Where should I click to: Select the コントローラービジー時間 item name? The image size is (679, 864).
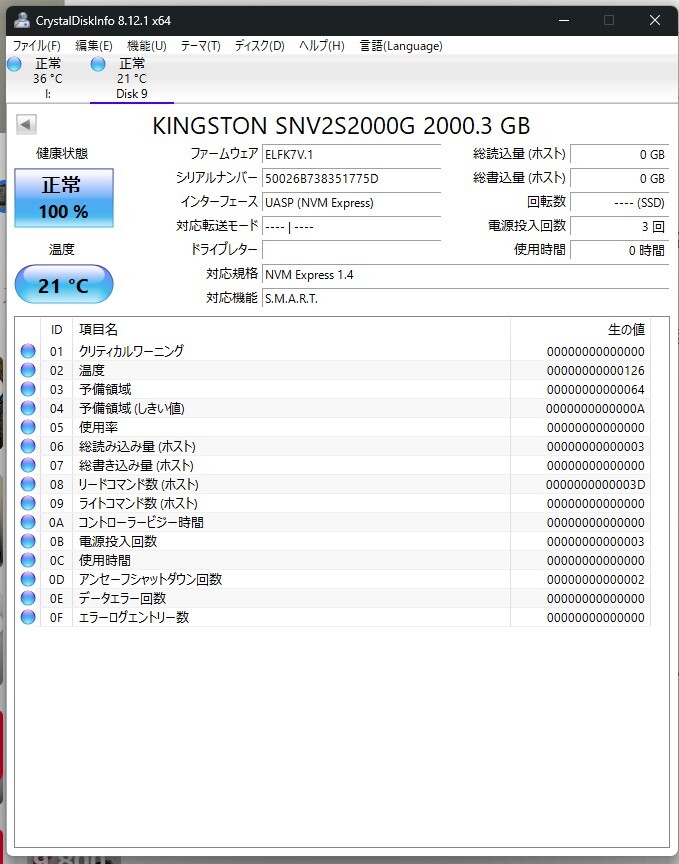(141, 522)
